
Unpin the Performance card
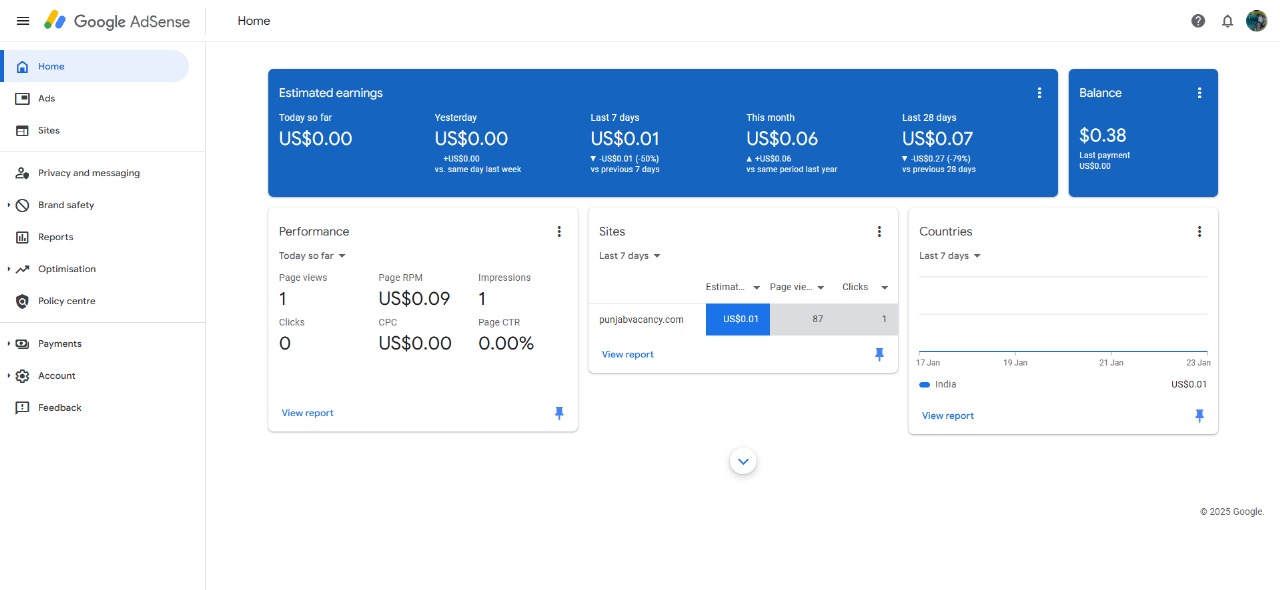(x=559, y=413)
